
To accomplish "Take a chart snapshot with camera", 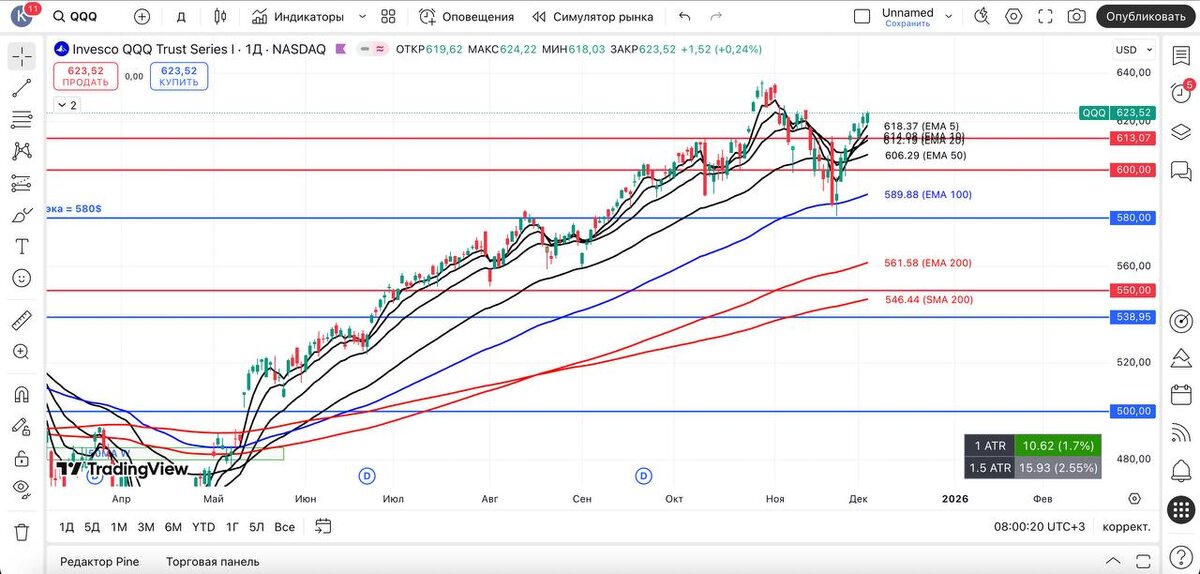I will click(1076, 17).
